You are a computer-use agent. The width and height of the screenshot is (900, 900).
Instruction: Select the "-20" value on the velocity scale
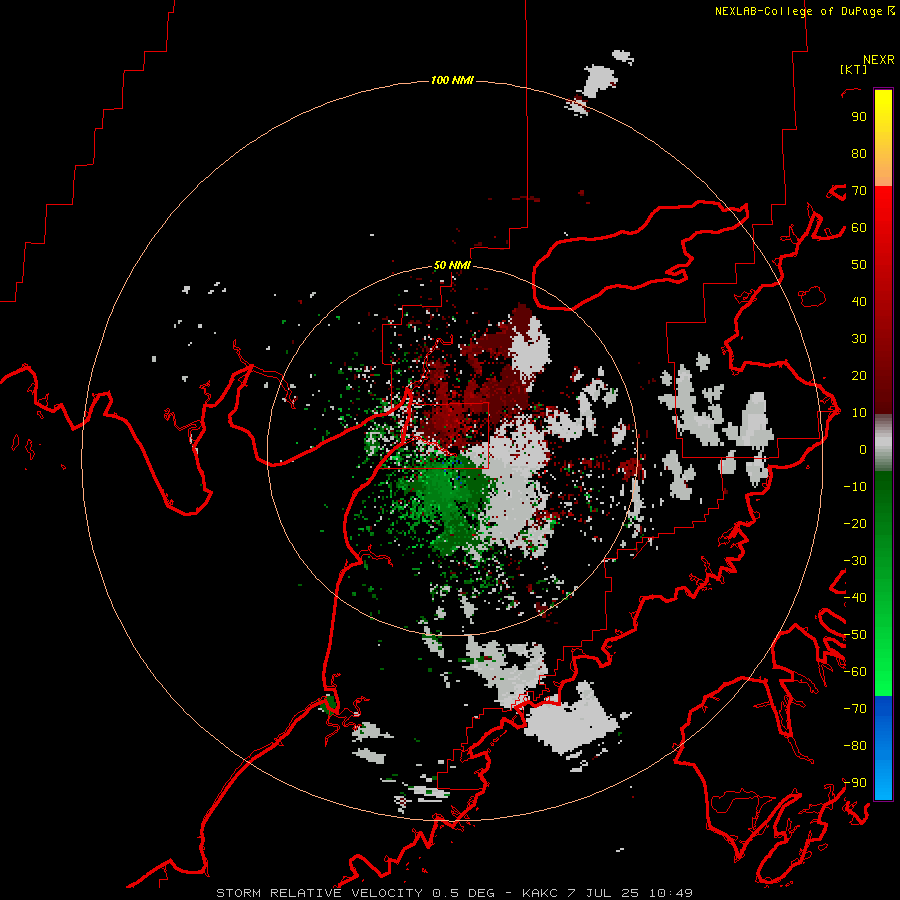[855, 523]
